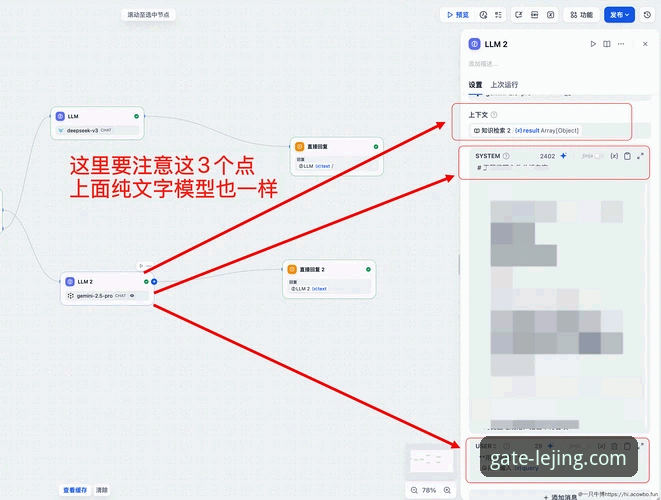Viewport: 661px width, 500px height.
Task: Click the vision eye icon in LLM 2 node
Action: pos(132,296)
